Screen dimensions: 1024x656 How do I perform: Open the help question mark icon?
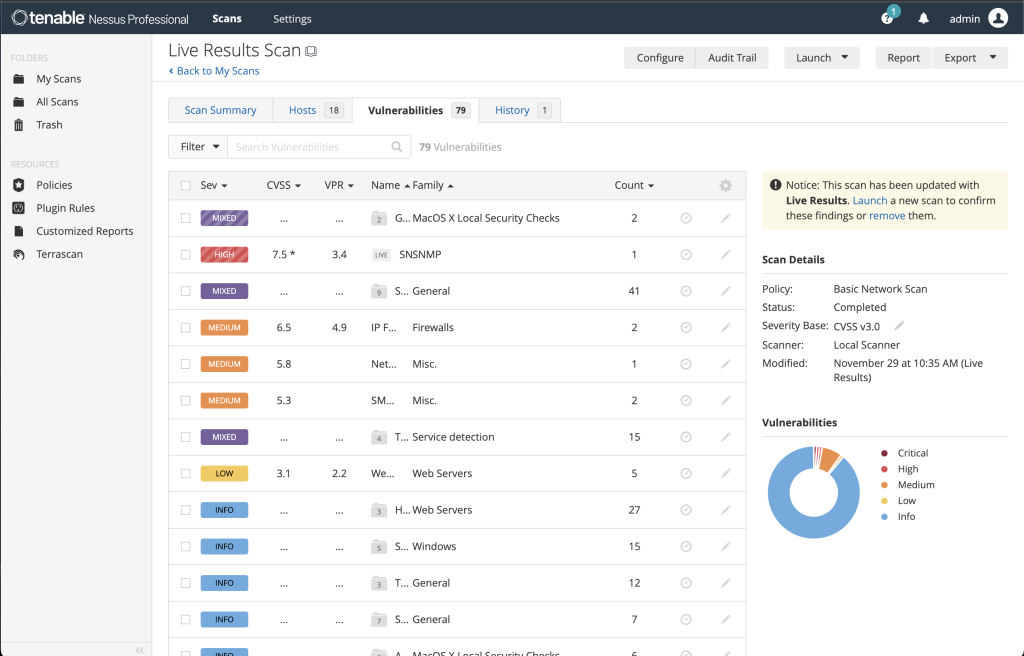887,18
